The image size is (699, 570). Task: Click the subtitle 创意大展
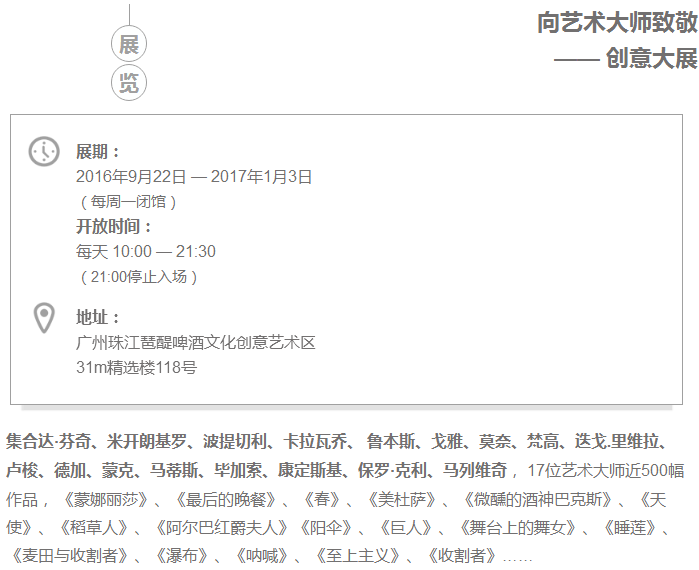[651, 59]
